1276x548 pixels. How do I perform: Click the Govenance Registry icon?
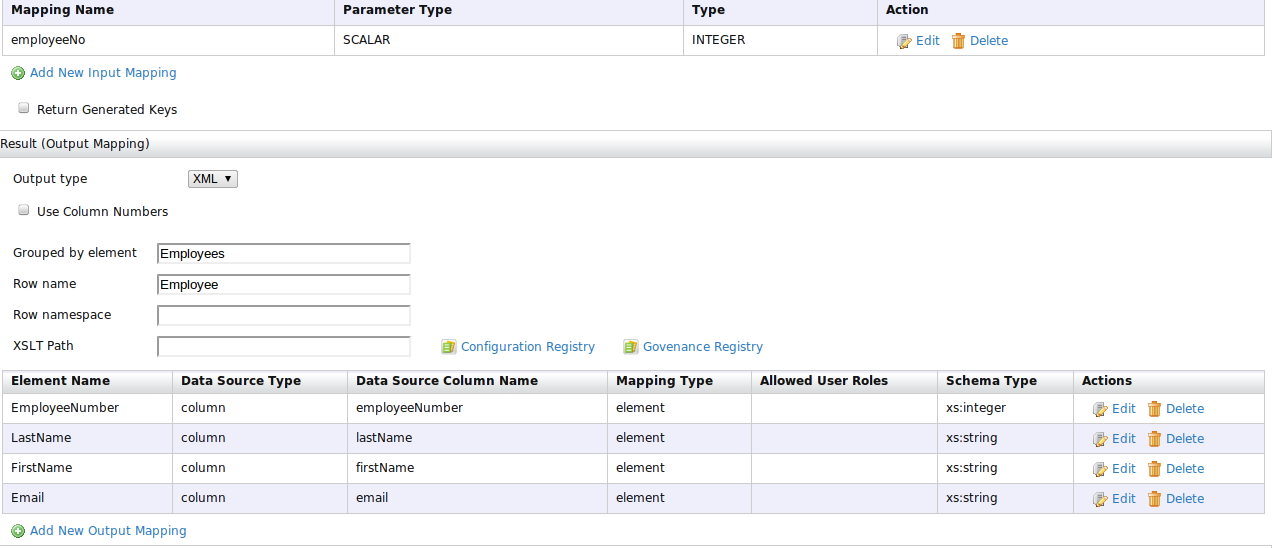point(631,347)
